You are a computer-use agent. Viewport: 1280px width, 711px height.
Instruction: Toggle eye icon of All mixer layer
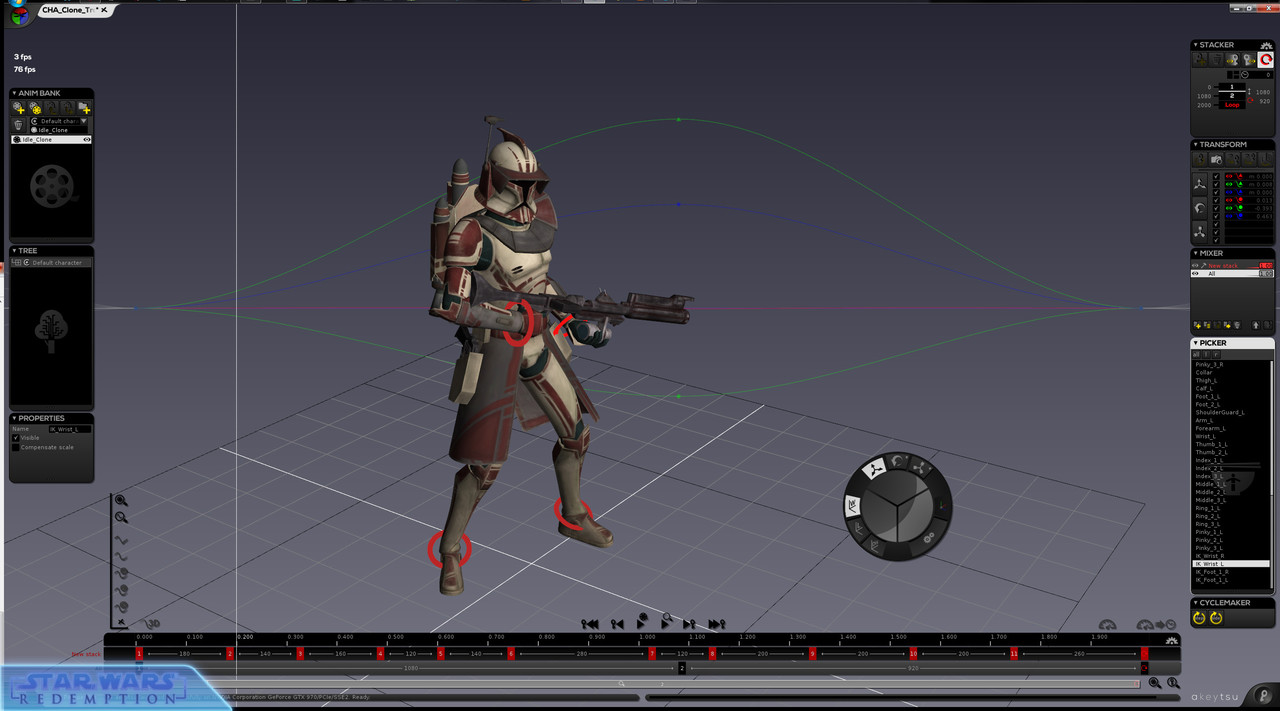[1195, 273]
